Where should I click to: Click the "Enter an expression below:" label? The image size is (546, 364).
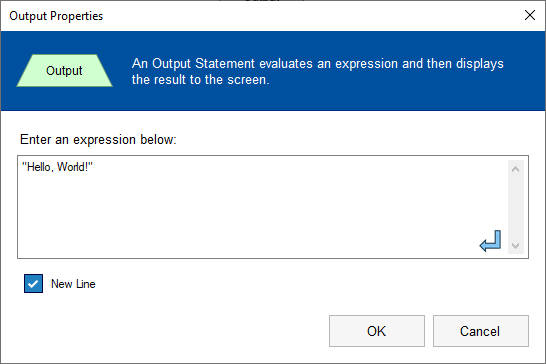point(98,139)
